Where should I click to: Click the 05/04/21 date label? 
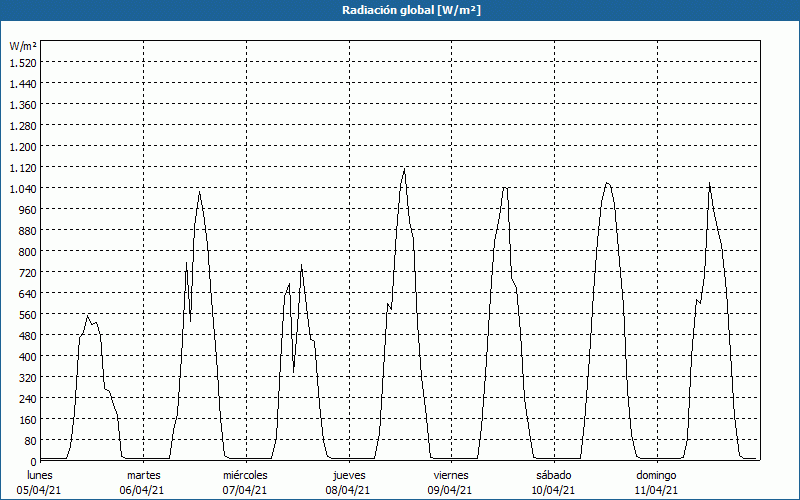tap(39, 490)
